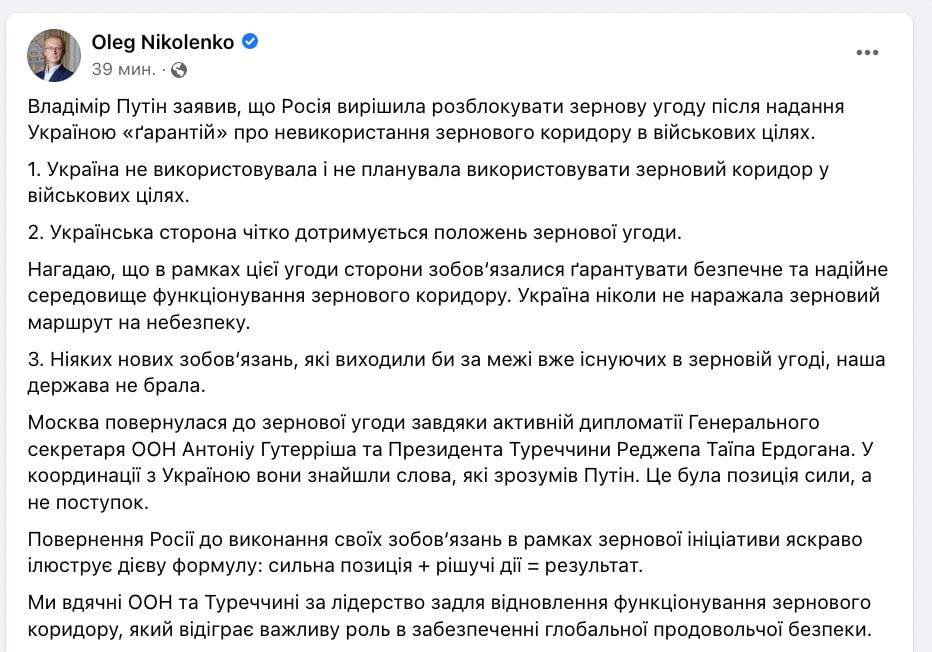Select point 1 about зерновий коридор
The height and width of the screenshot is (652, 932).
tap(428, 182)
